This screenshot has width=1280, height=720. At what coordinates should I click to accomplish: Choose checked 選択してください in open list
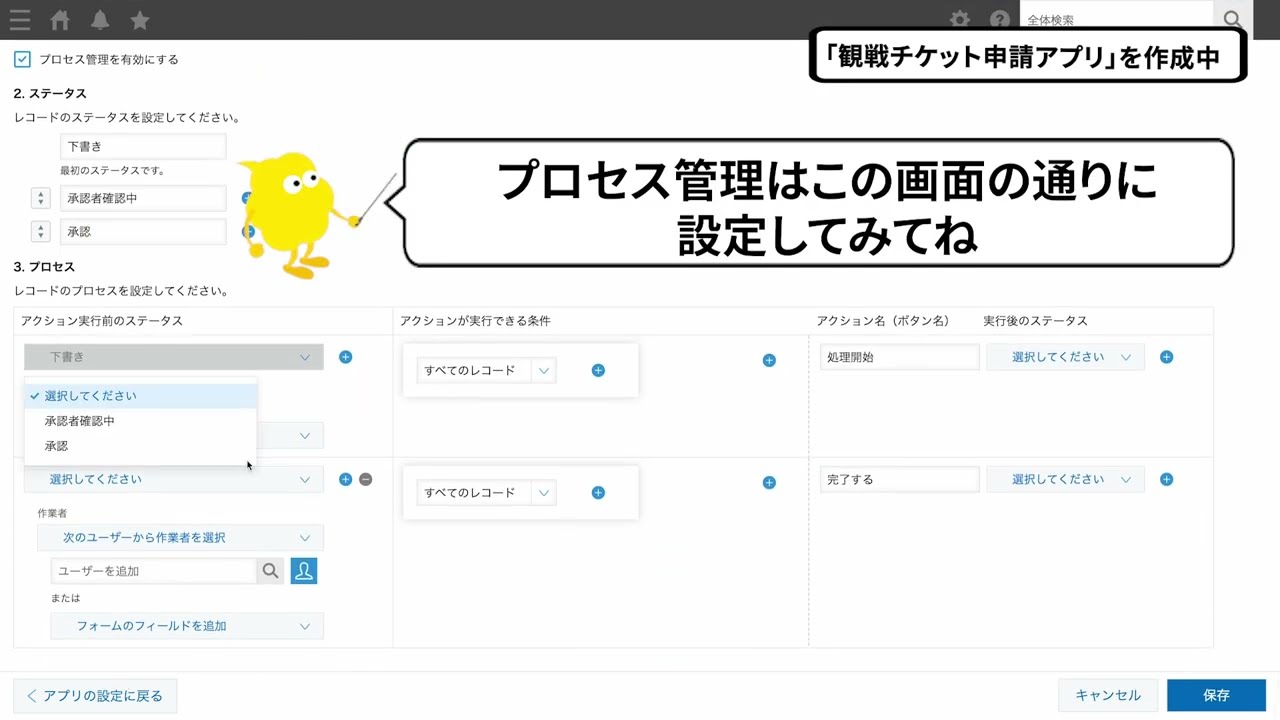141,396
